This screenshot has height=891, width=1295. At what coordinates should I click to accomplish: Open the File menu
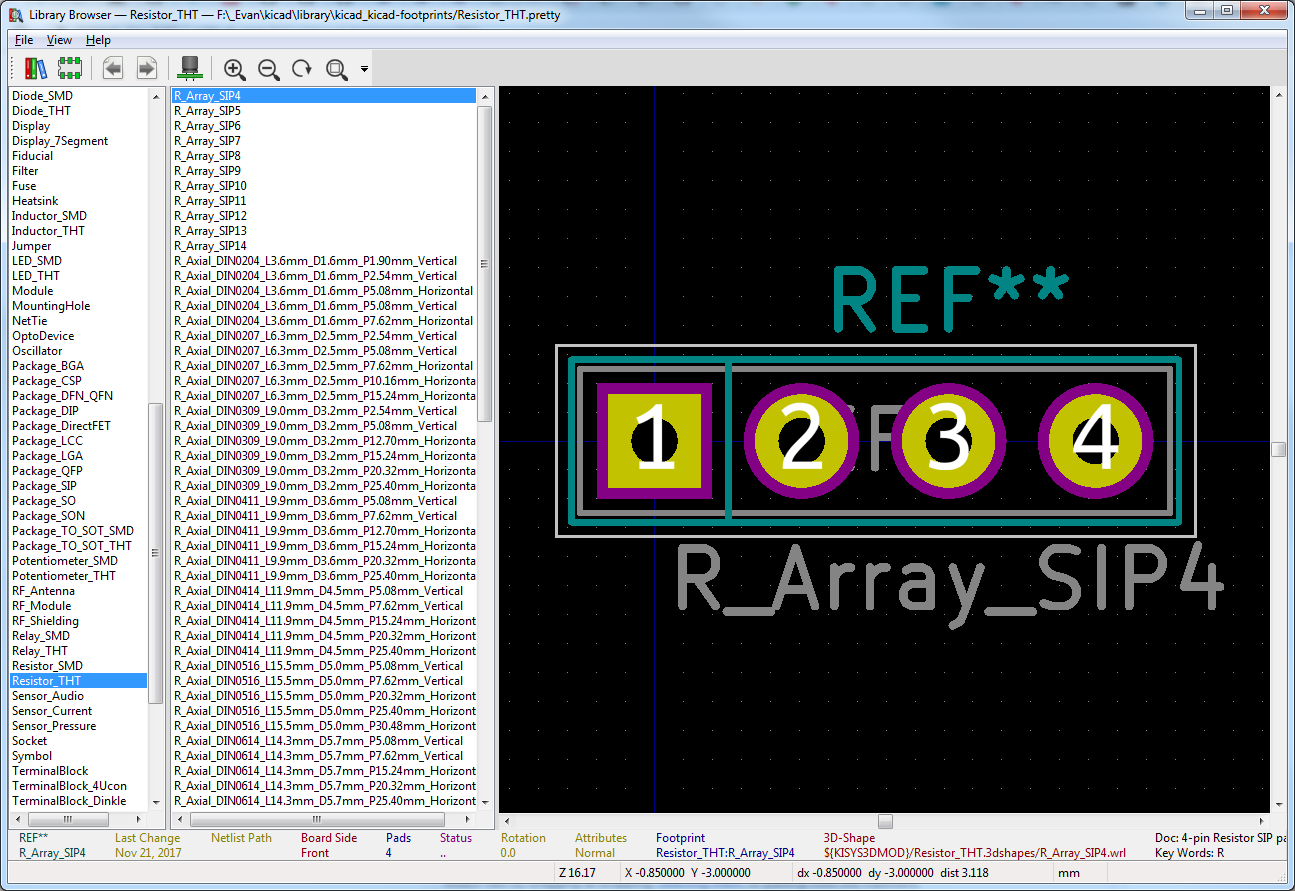(x=23, y=40)
